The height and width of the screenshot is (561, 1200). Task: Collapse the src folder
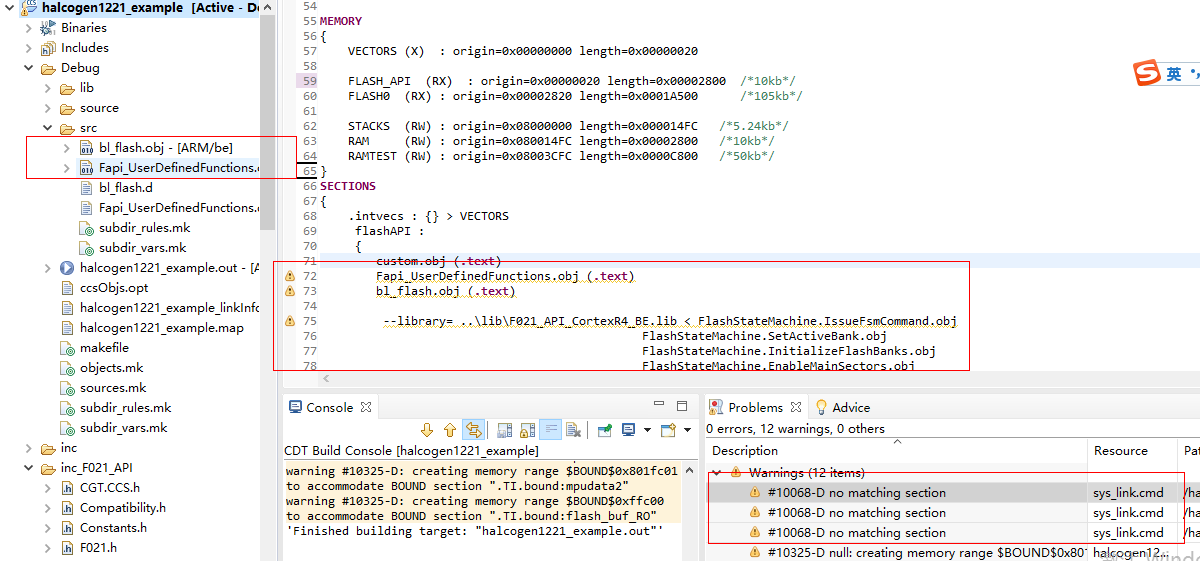click(48, 128)
